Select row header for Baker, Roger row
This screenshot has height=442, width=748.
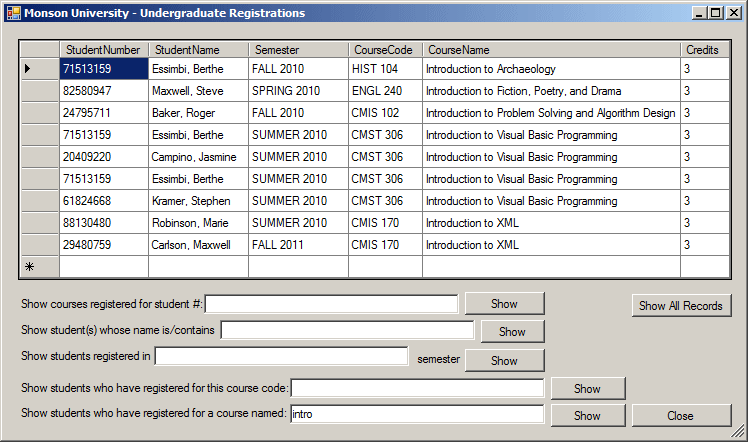tap(40, 113)
